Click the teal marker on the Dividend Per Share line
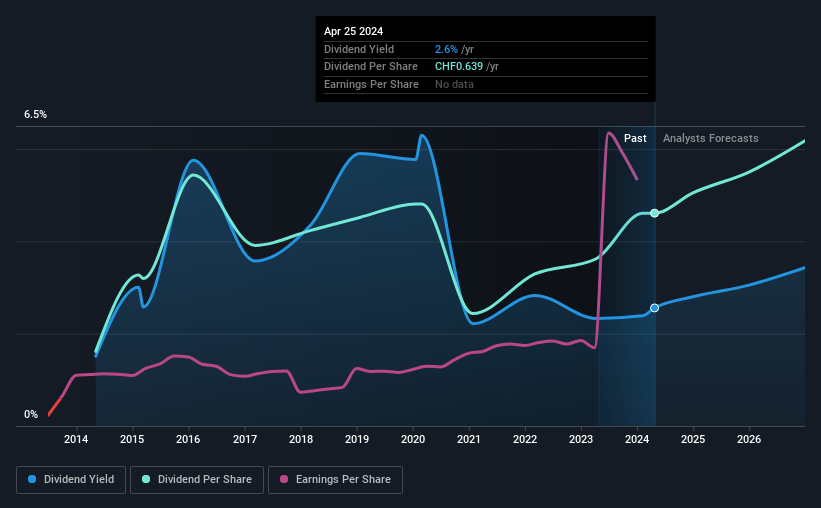Viewport: 821px width, 508px height. [x=654, y=213]
